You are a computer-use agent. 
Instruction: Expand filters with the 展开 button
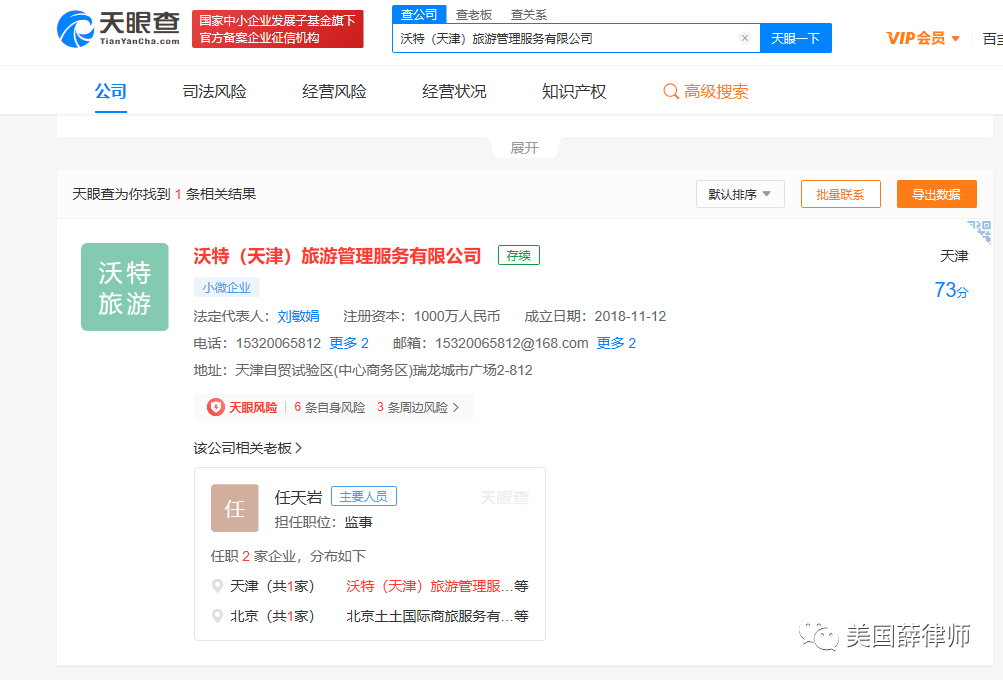525,148
